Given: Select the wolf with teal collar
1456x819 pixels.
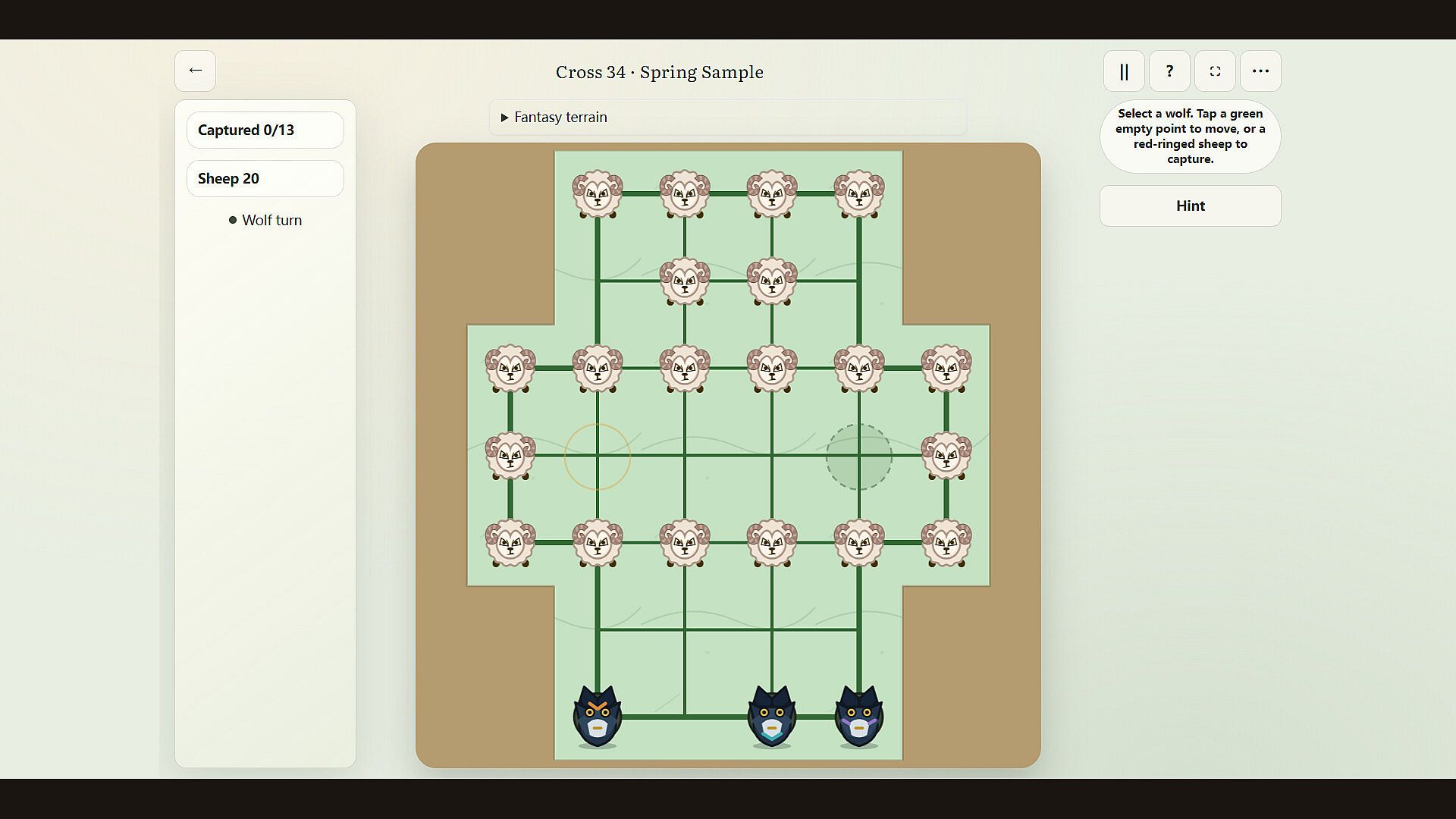Looking at the screenshot, I should 772,717.
